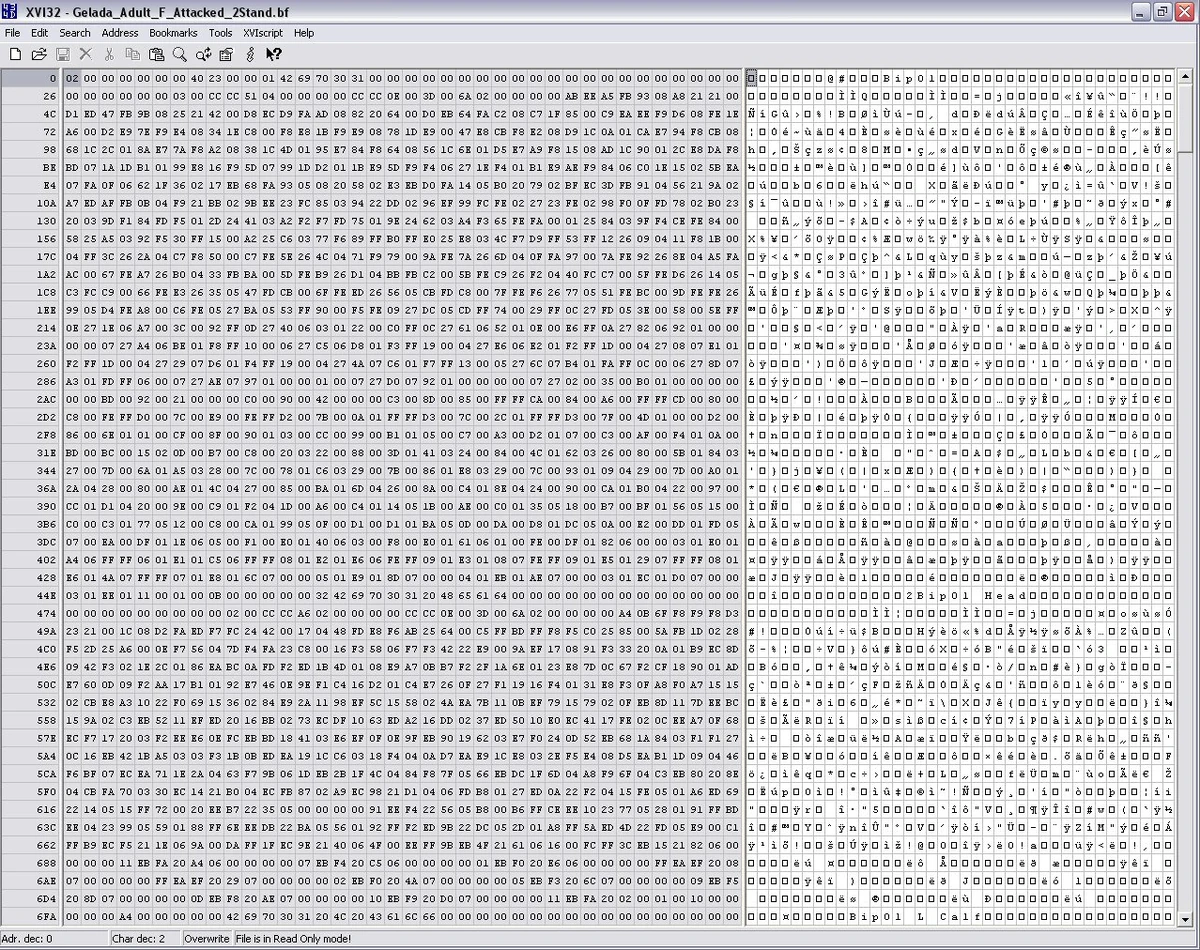Open the Tools menu
Image resolution: width=1200 pixels, height=950 pixels.
click(x=220, y=33)
